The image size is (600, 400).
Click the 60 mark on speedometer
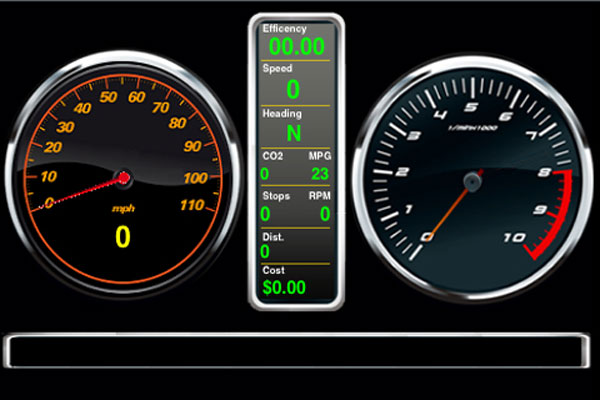click(x=131, y=97)
